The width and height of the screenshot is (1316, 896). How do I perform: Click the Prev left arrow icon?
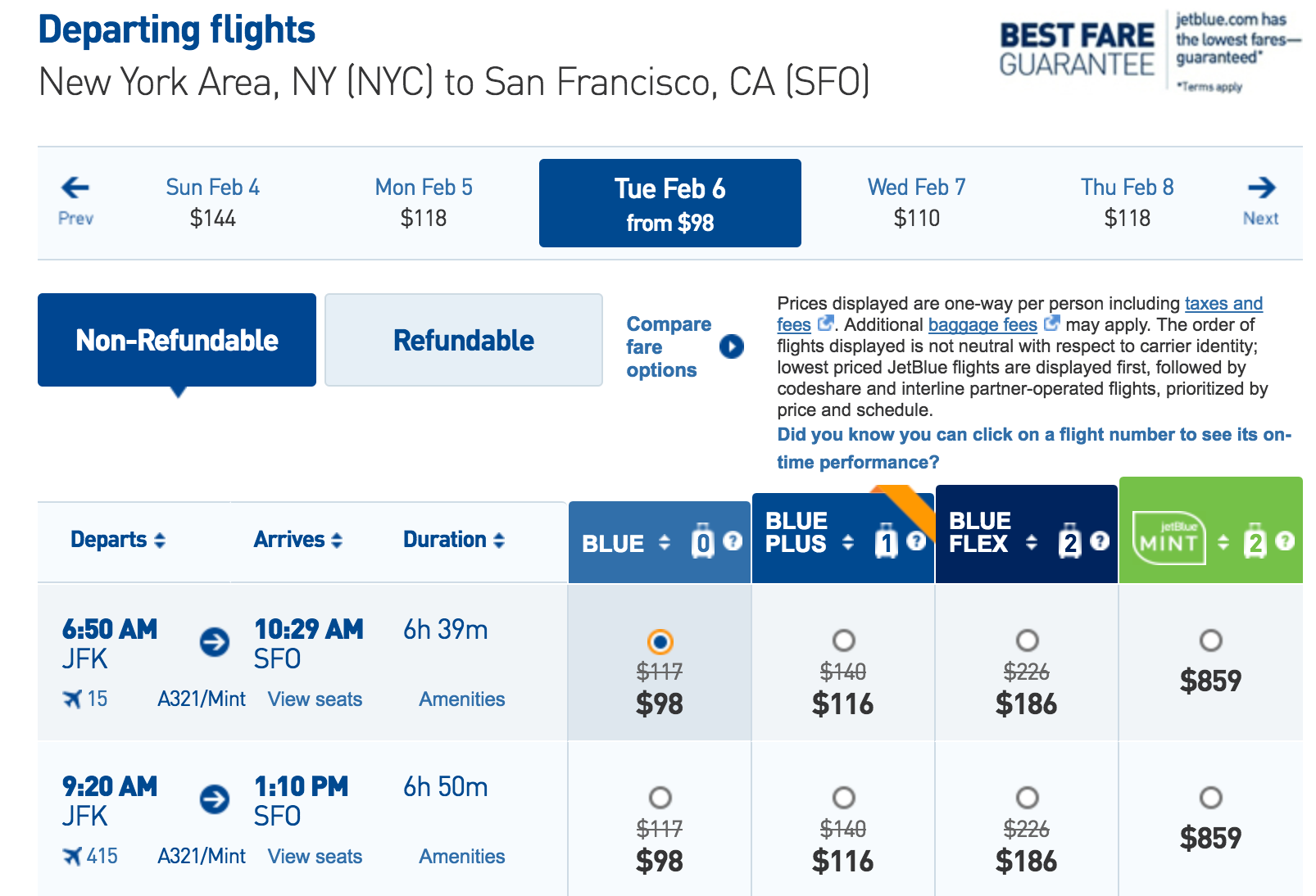pyautogui.click(x=75, y=188)
